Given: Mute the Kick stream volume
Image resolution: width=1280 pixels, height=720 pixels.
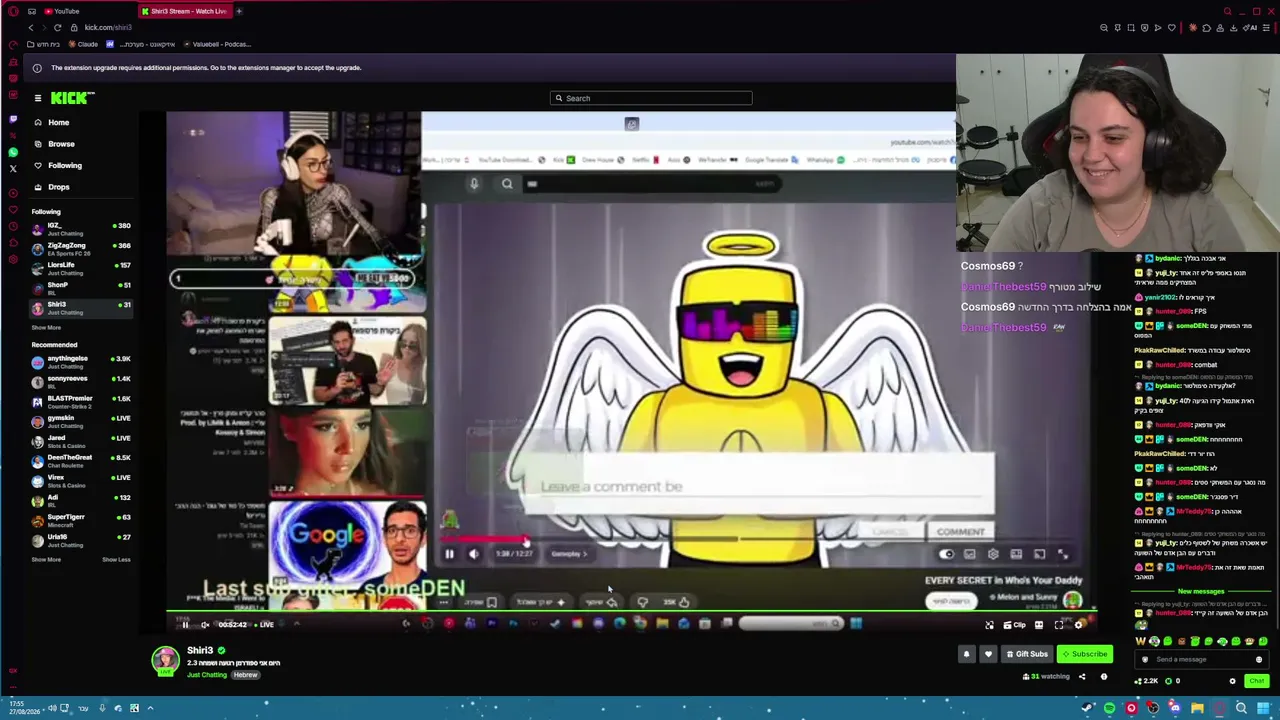Looking at the screenshot, I should pos(205,625).
